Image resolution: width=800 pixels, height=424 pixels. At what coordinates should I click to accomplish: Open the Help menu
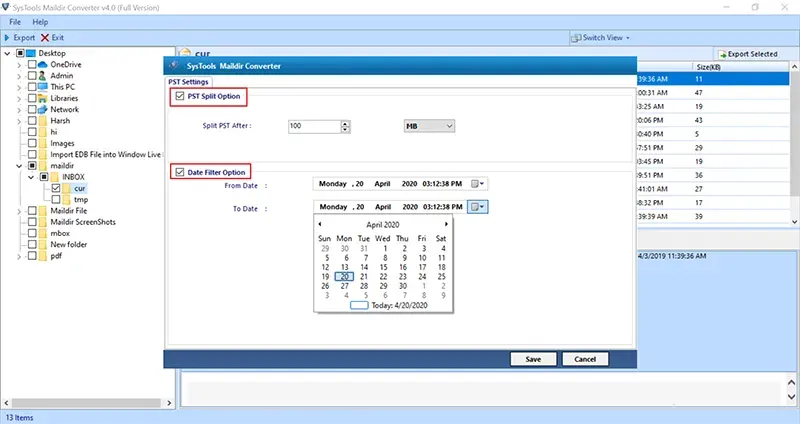coord(40,22)
